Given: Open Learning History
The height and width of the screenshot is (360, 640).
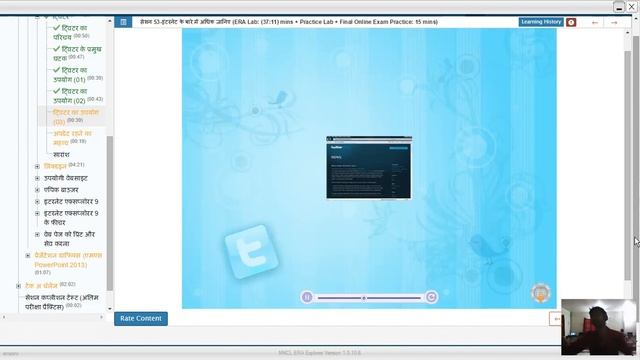Looking at the screenshot, I should pos(541,22).
